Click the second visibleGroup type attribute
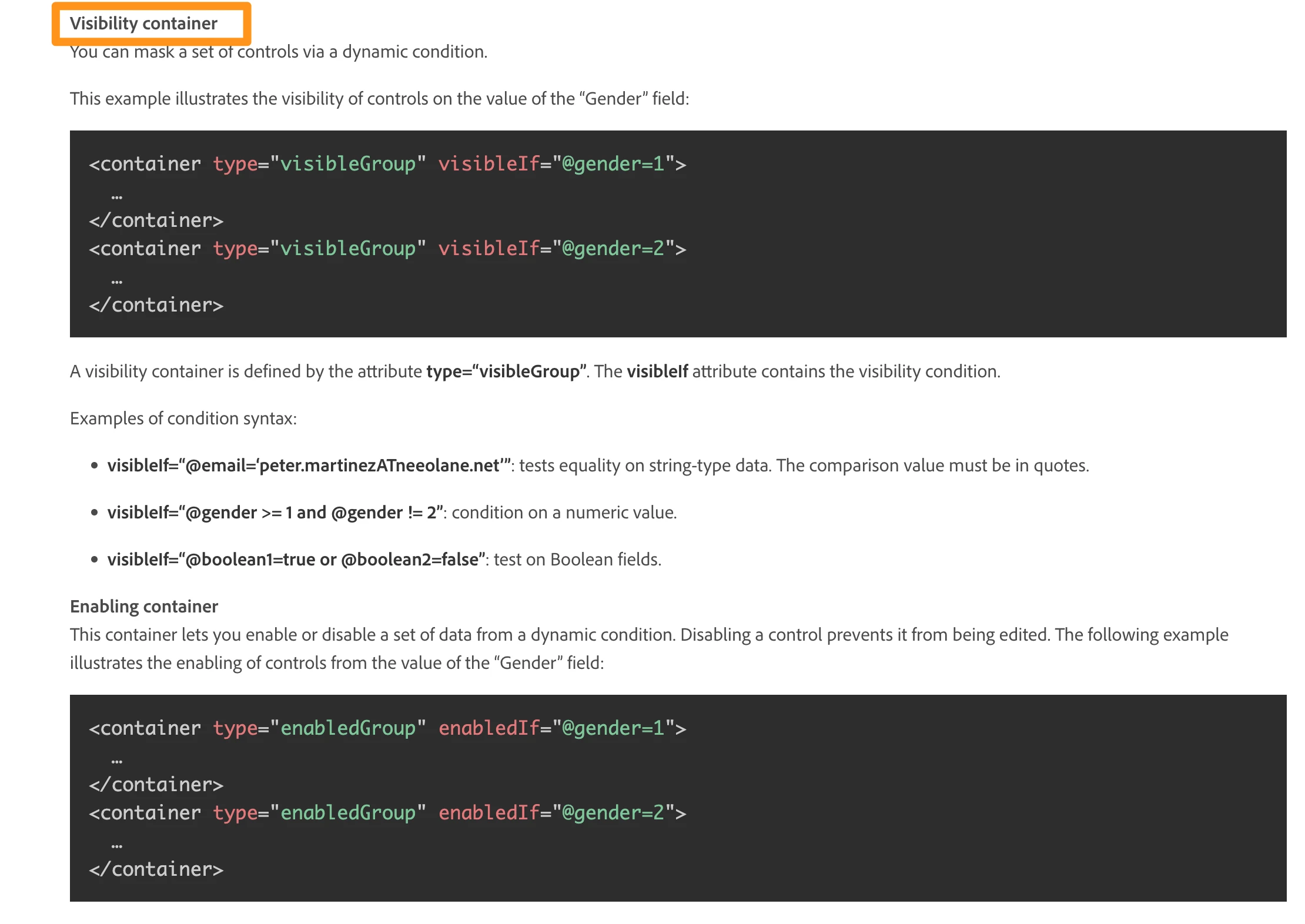 (x=319, y=249)
